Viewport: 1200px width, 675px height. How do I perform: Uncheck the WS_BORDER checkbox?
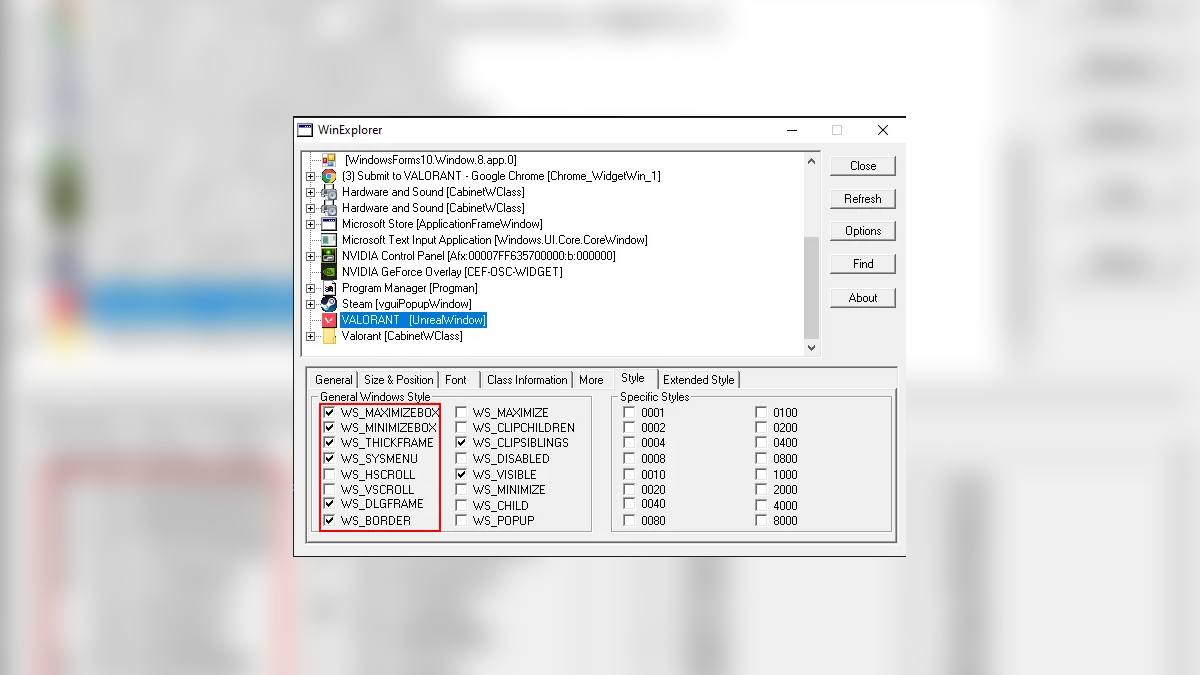(x=329, y=520)
